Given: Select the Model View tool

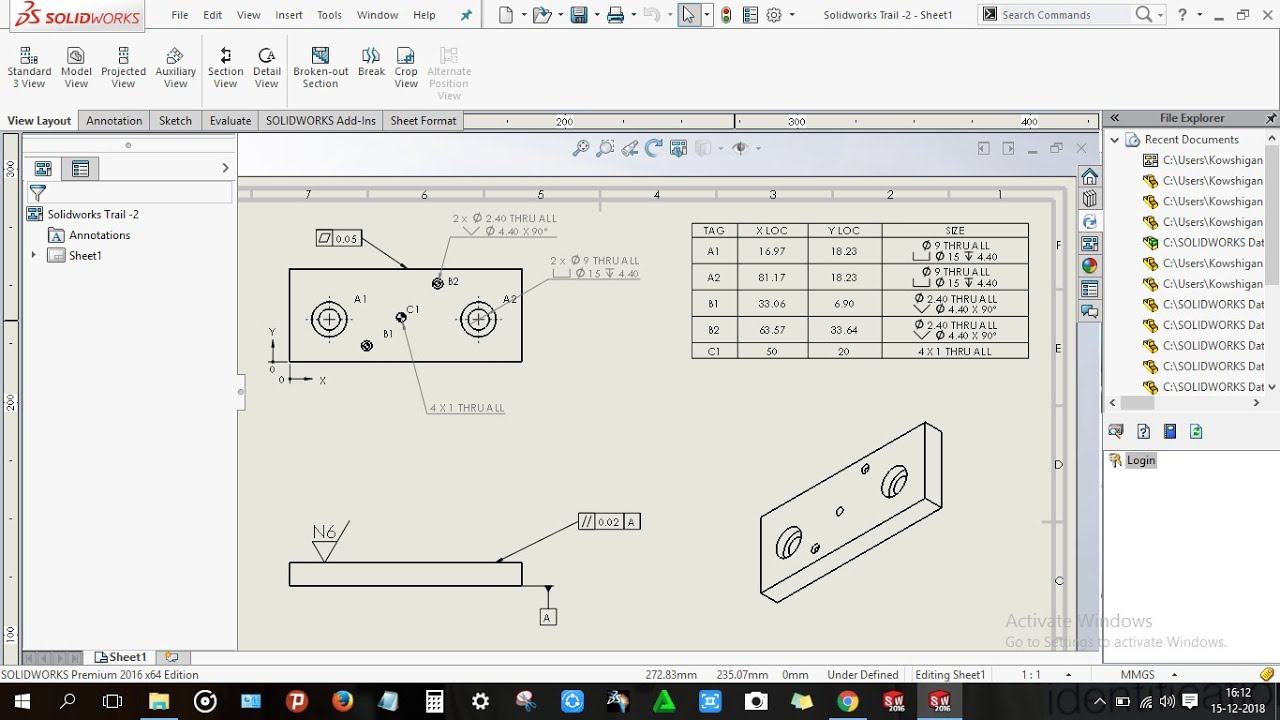Looking at the screenshot, I should [76, 68].
